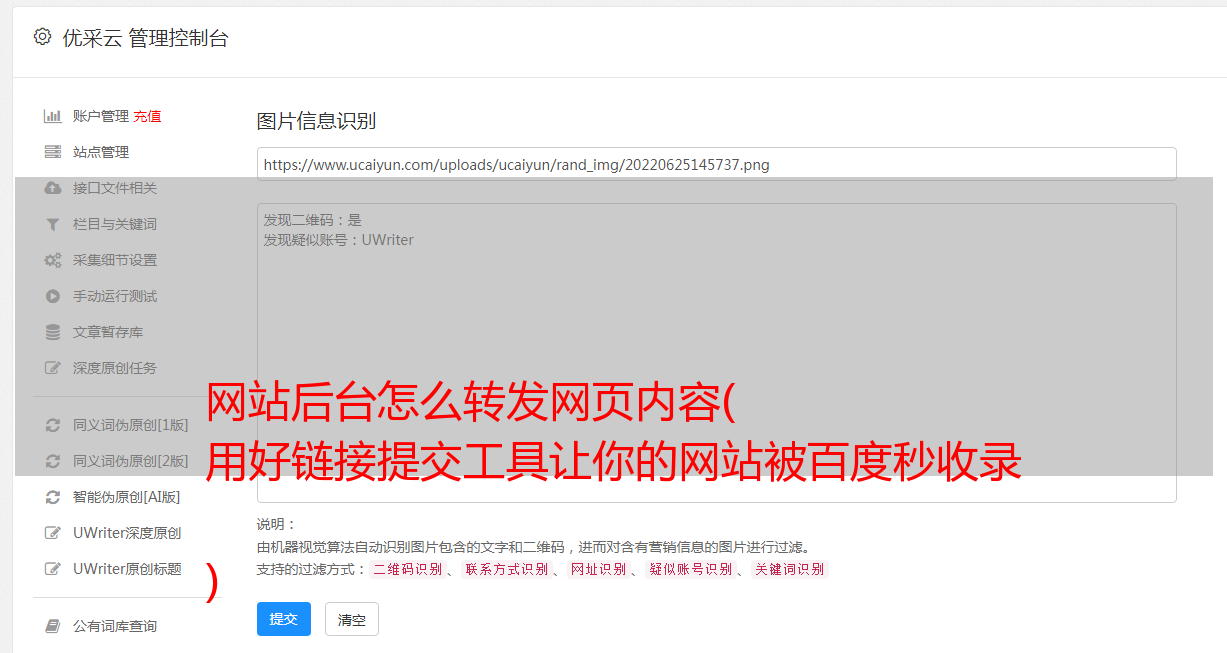Click the play circle icon for 手动运行测试
This screenshot has width=1227, height=653.
tap(53, 296)
